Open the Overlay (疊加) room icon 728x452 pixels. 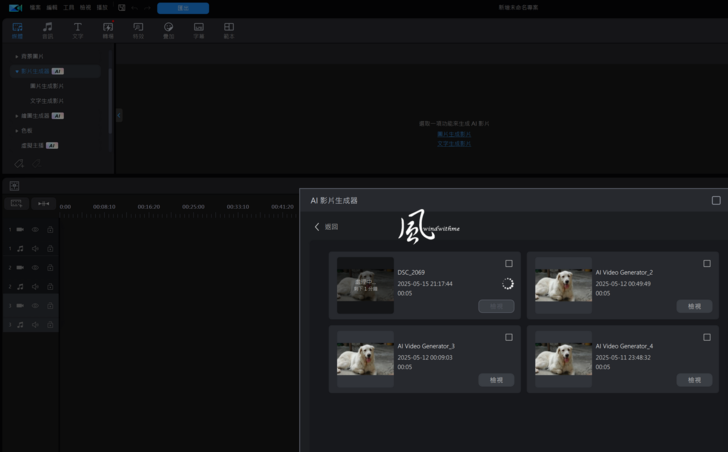point(168,29)
